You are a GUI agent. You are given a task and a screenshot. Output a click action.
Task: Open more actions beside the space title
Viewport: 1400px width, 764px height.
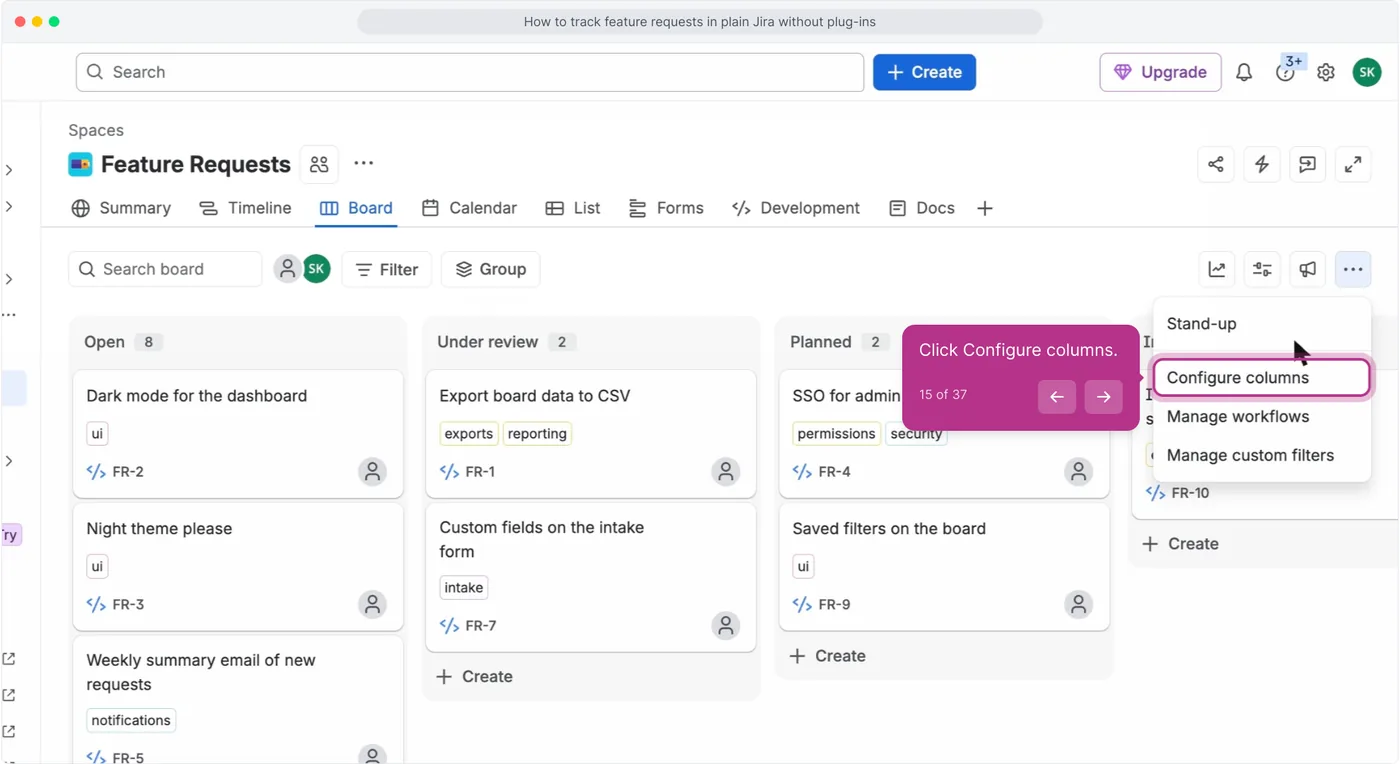pyautogui.click(x=364, y=164)
